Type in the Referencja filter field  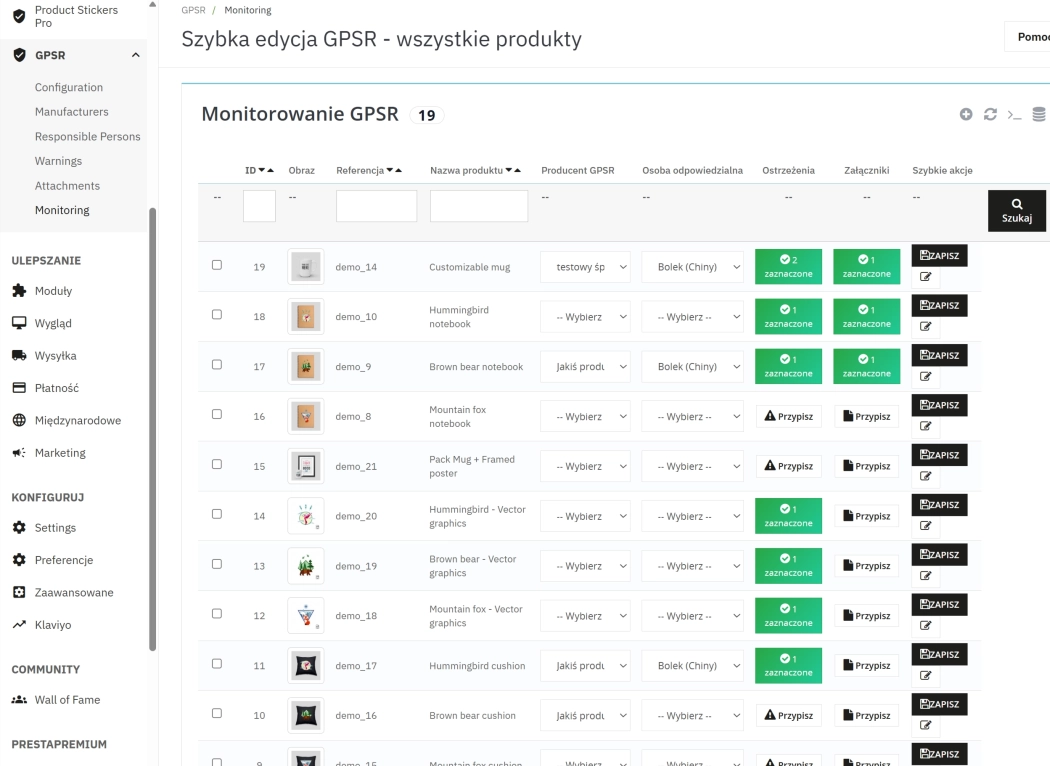pos(376,205)
